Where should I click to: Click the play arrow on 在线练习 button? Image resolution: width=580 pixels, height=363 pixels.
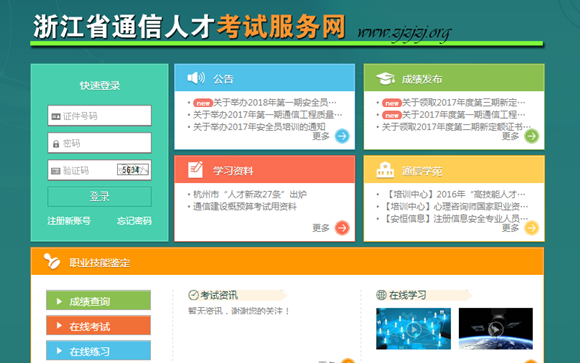click(x=59, y=350)
